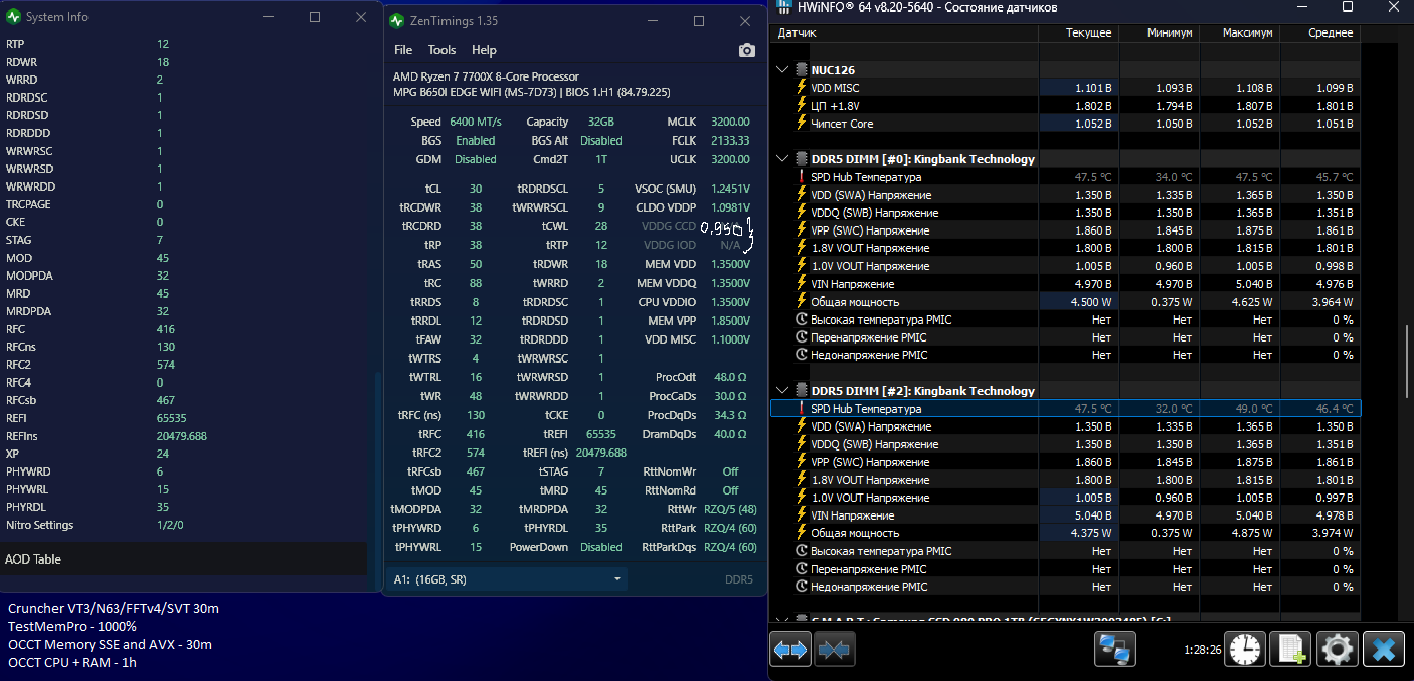Open the ZenTimings Tools menu

[442, 50]
